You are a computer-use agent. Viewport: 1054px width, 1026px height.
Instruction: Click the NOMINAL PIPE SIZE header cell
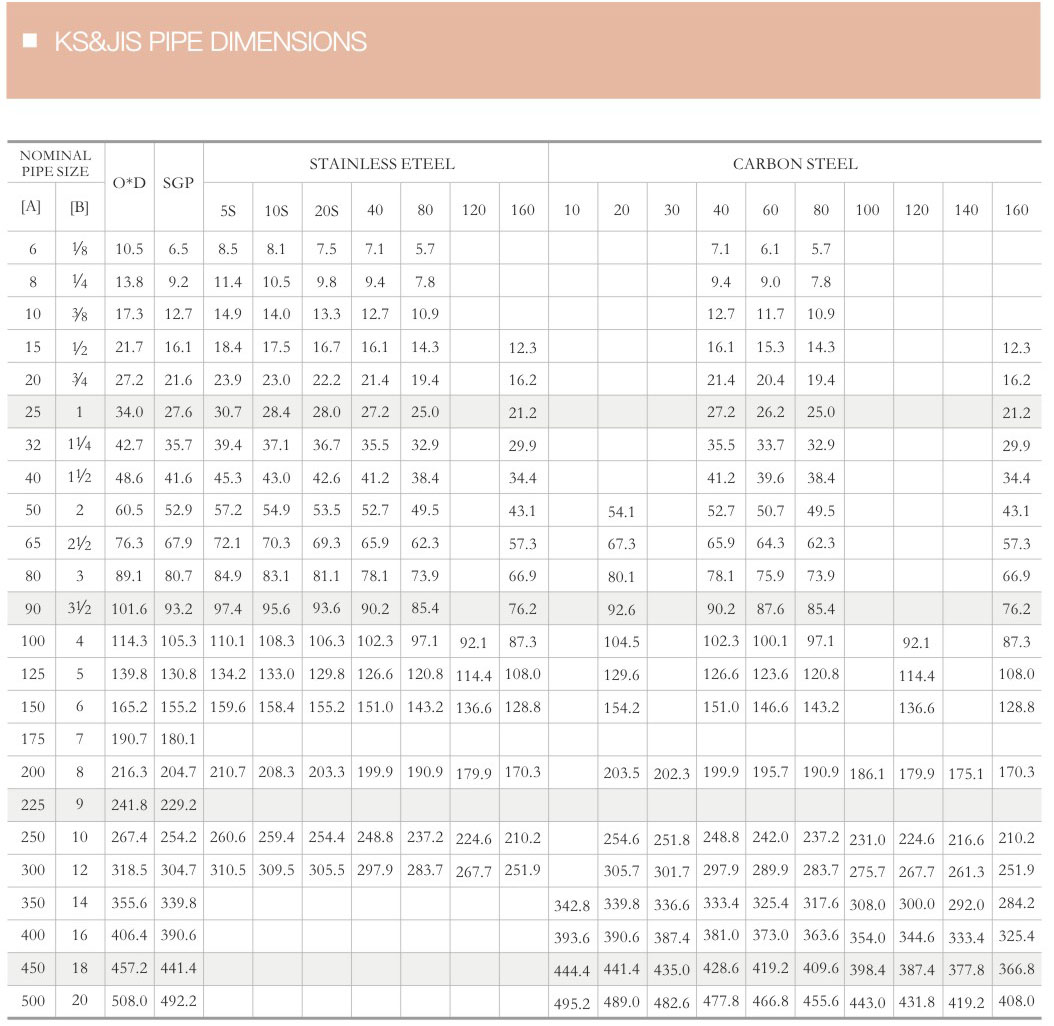55,163
